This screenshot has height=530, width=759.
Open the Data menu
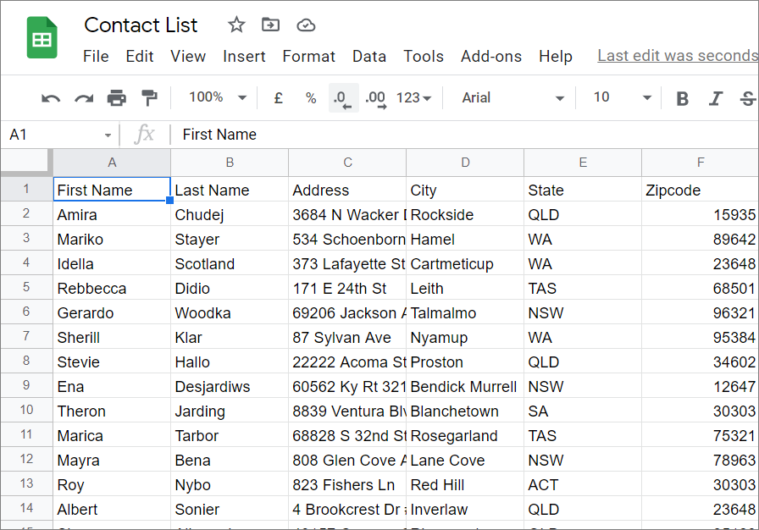coord(369,56)
